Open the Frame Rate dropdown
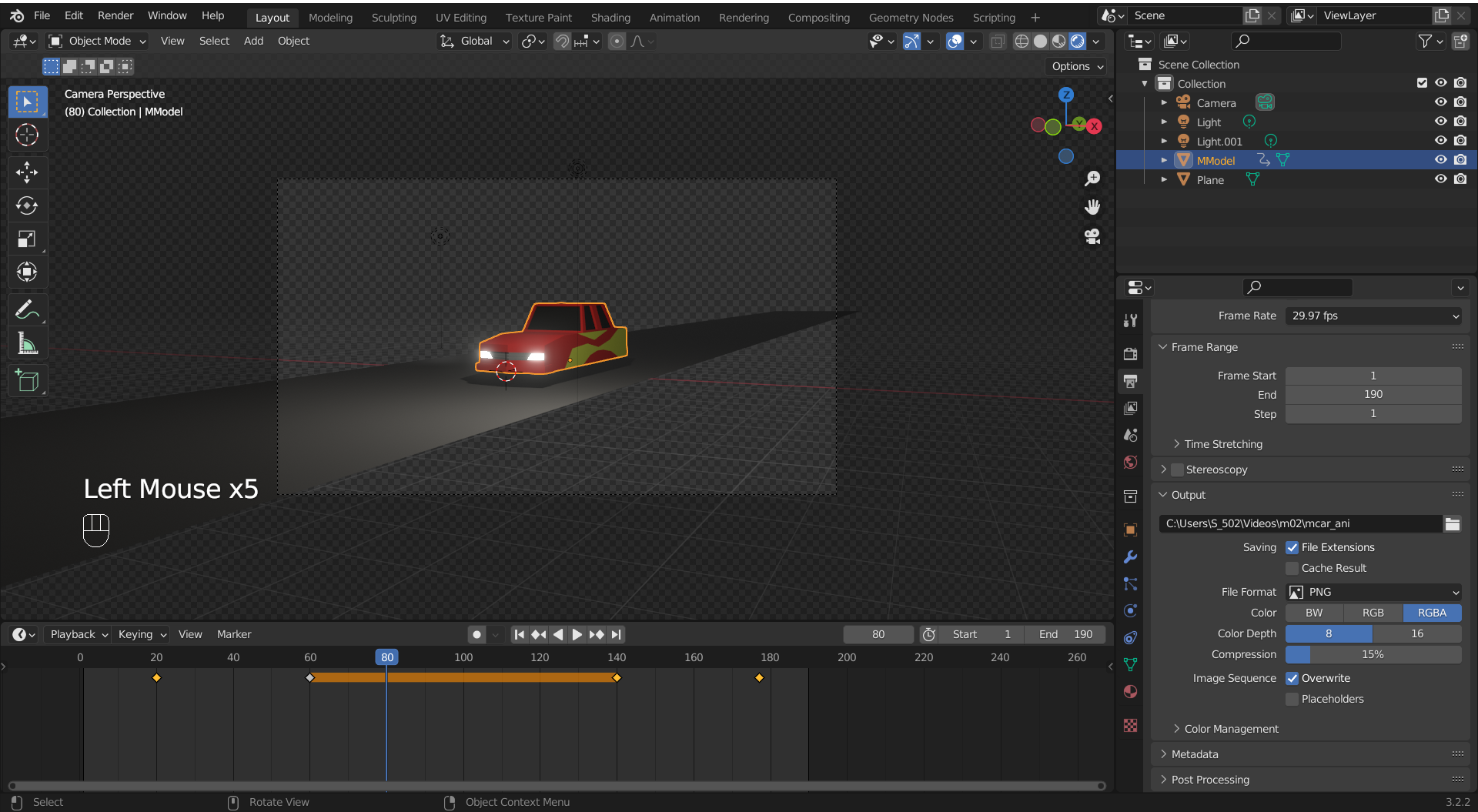This screenshot has width=1478, height=812. 1373,316
